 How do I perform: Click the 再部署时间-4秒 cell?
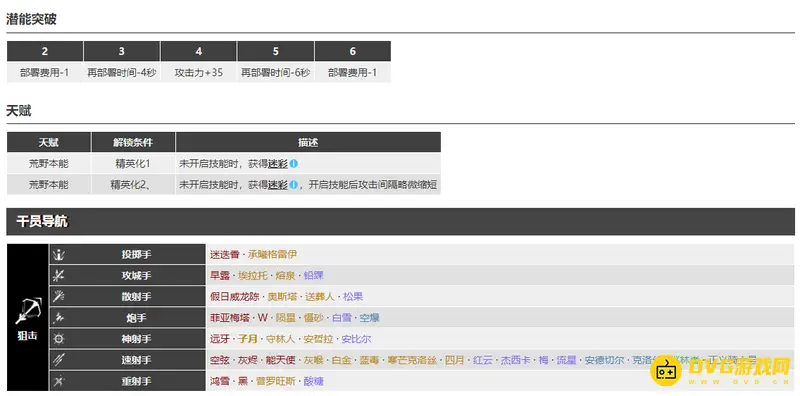[121, 72]
